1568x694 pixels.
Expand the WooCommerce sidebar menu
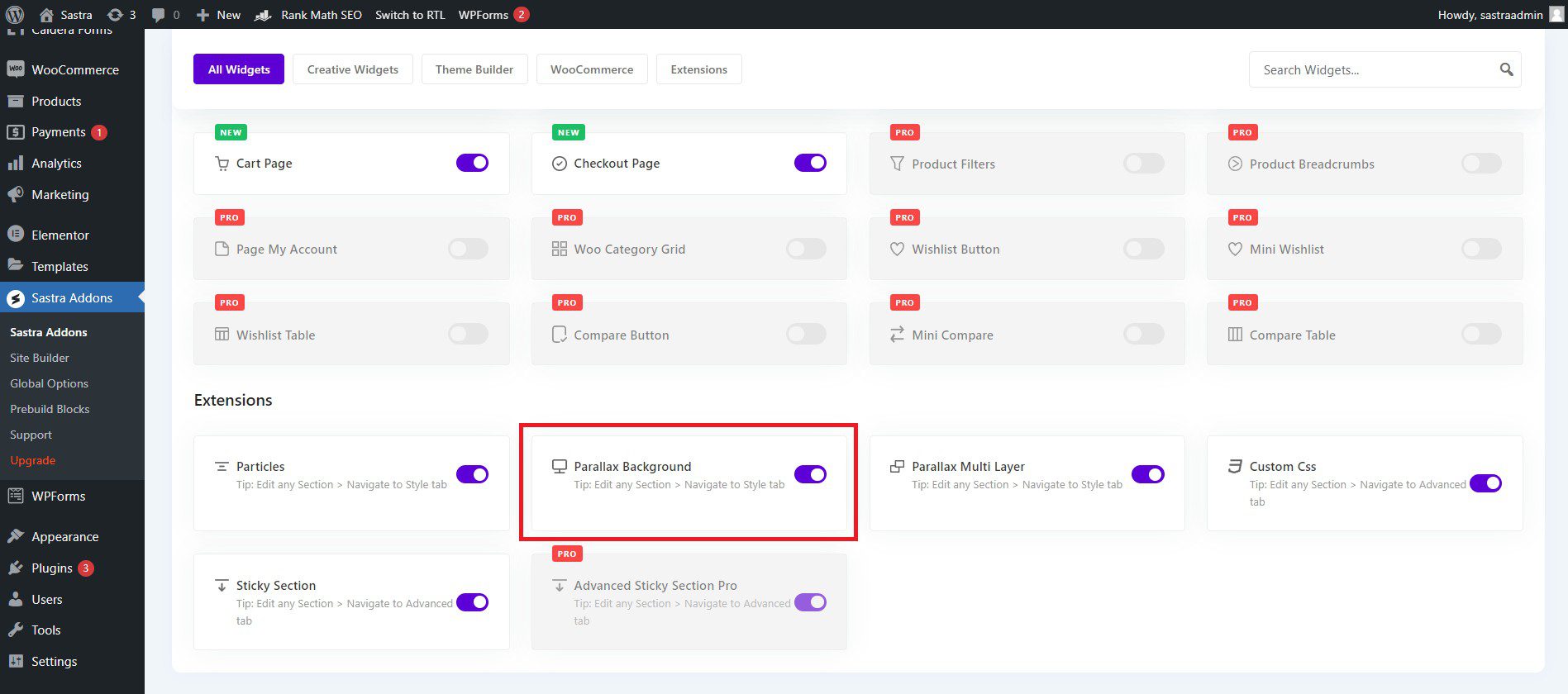74,70
